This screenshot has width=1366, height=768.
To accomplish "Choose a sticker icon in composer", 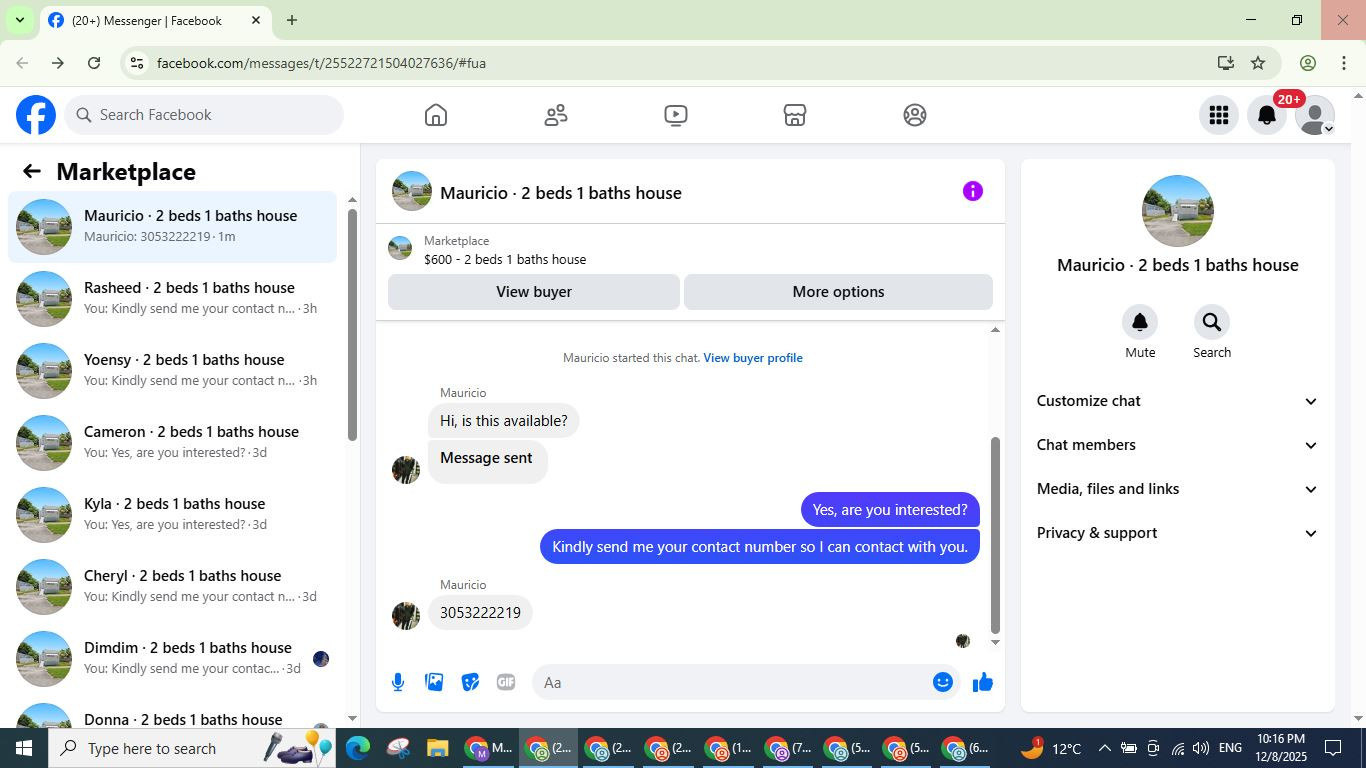I will point(470,682).
